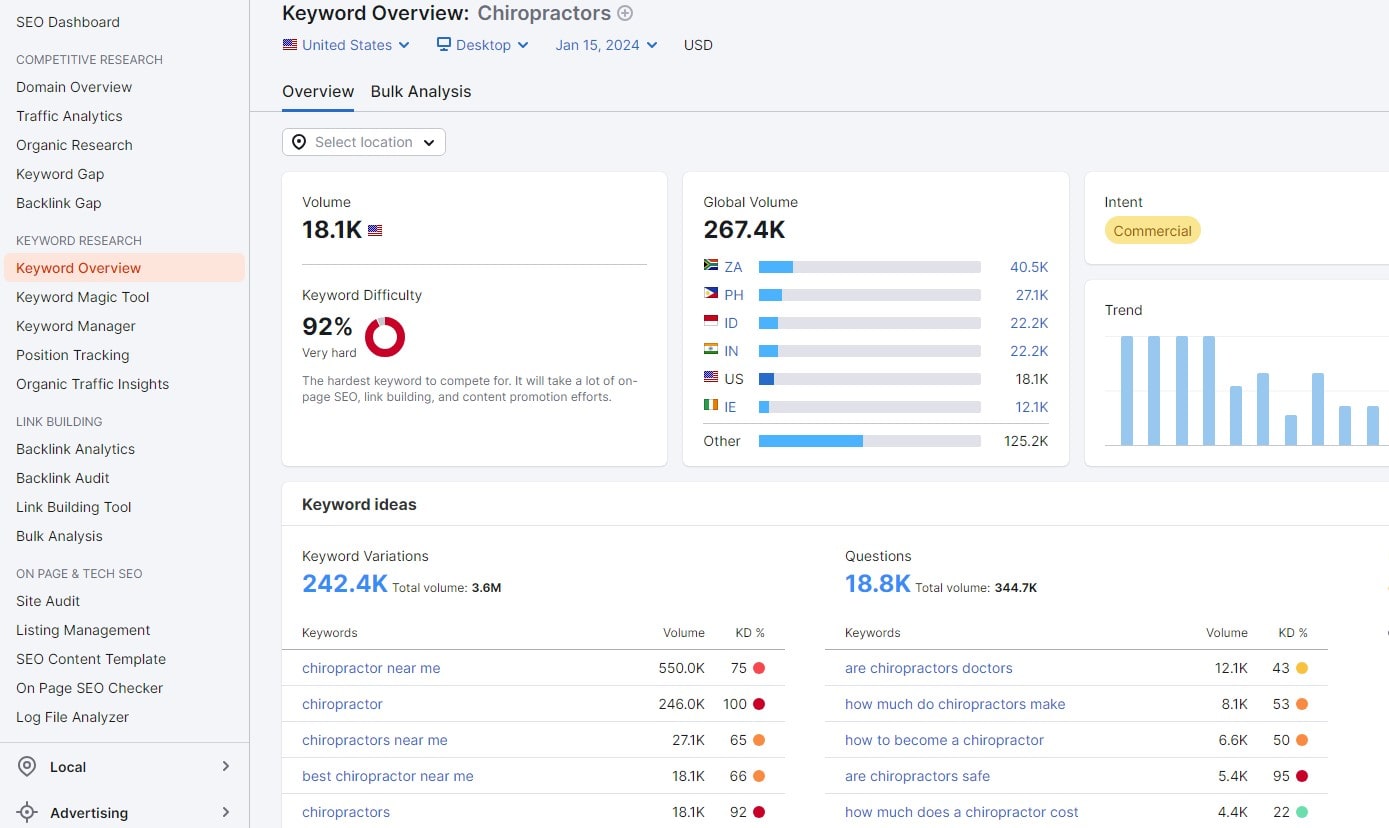
Task: Select Keyword Overview in sidebar
Action: pyautogui.click(x=124, y=268)
